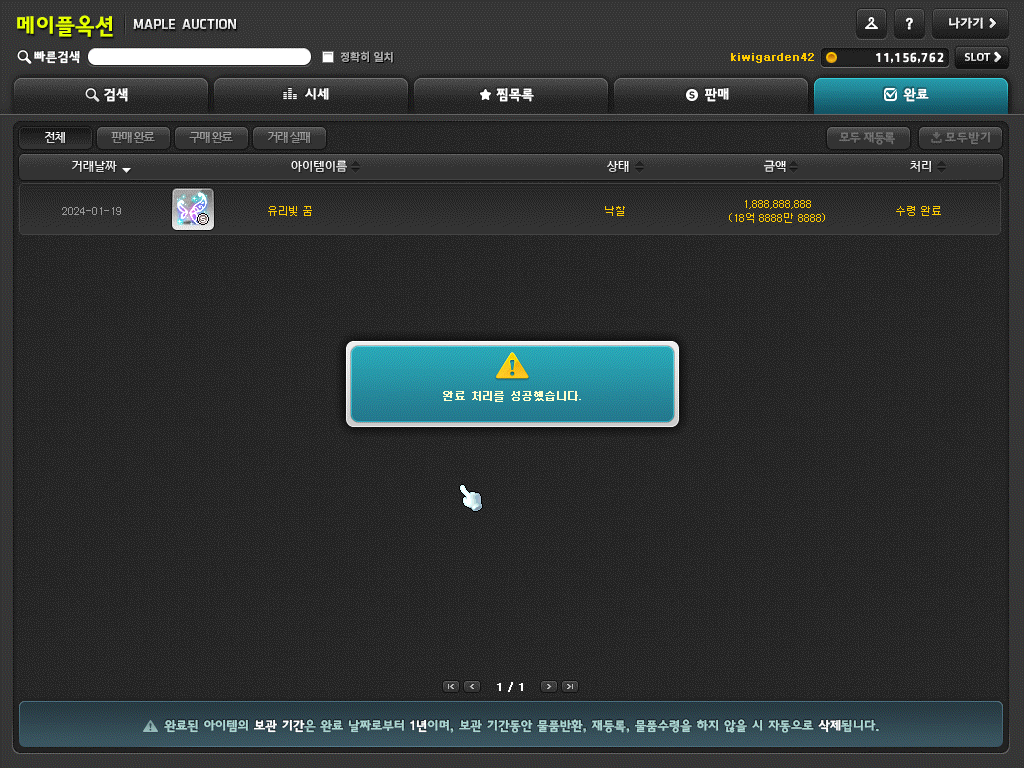This screenshot has width=1024, height=768.
Task: Click the 모두받기 button
Action: point(960,138)
